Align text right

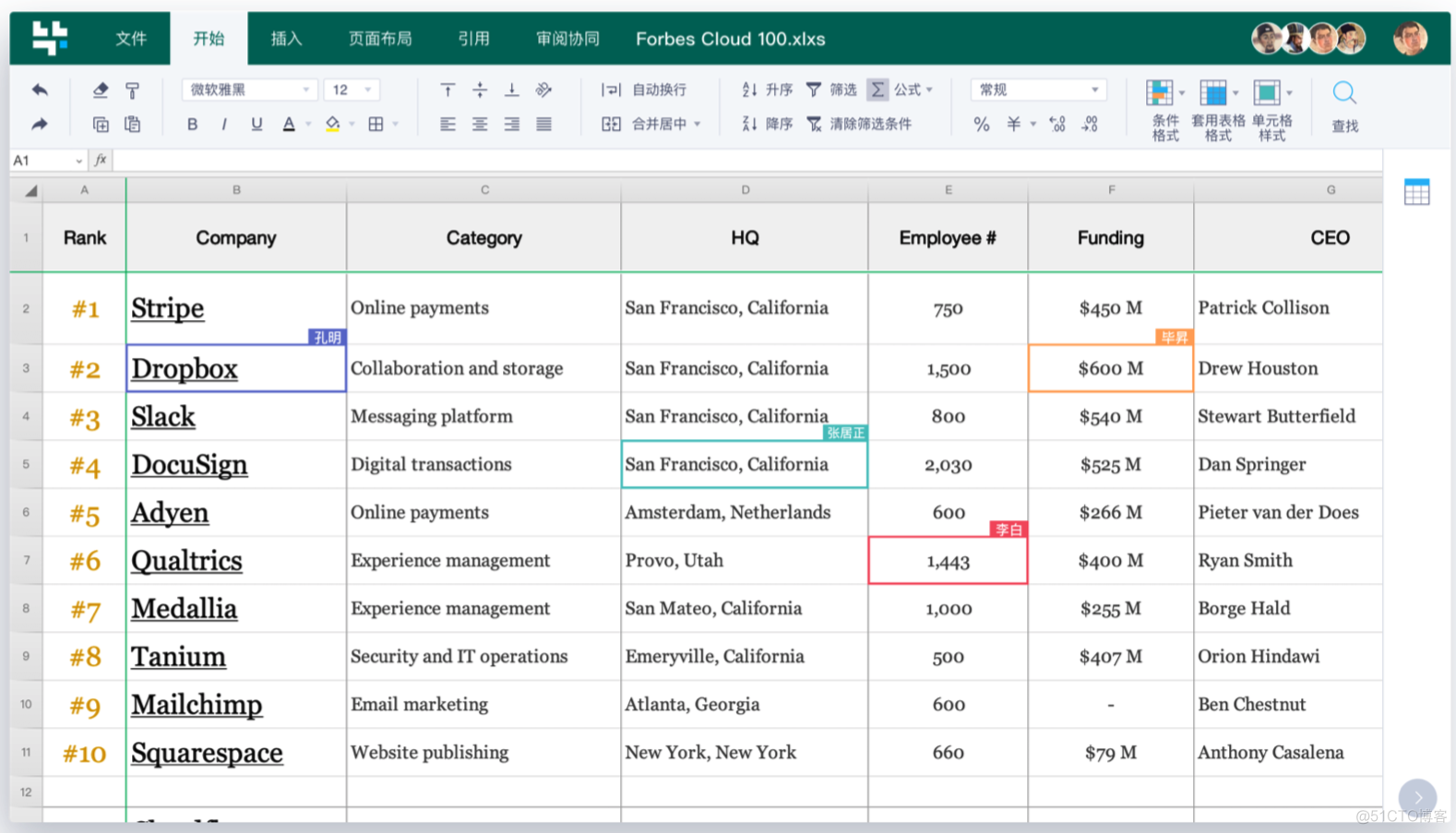pyautogui.click(x=511, y=124)
